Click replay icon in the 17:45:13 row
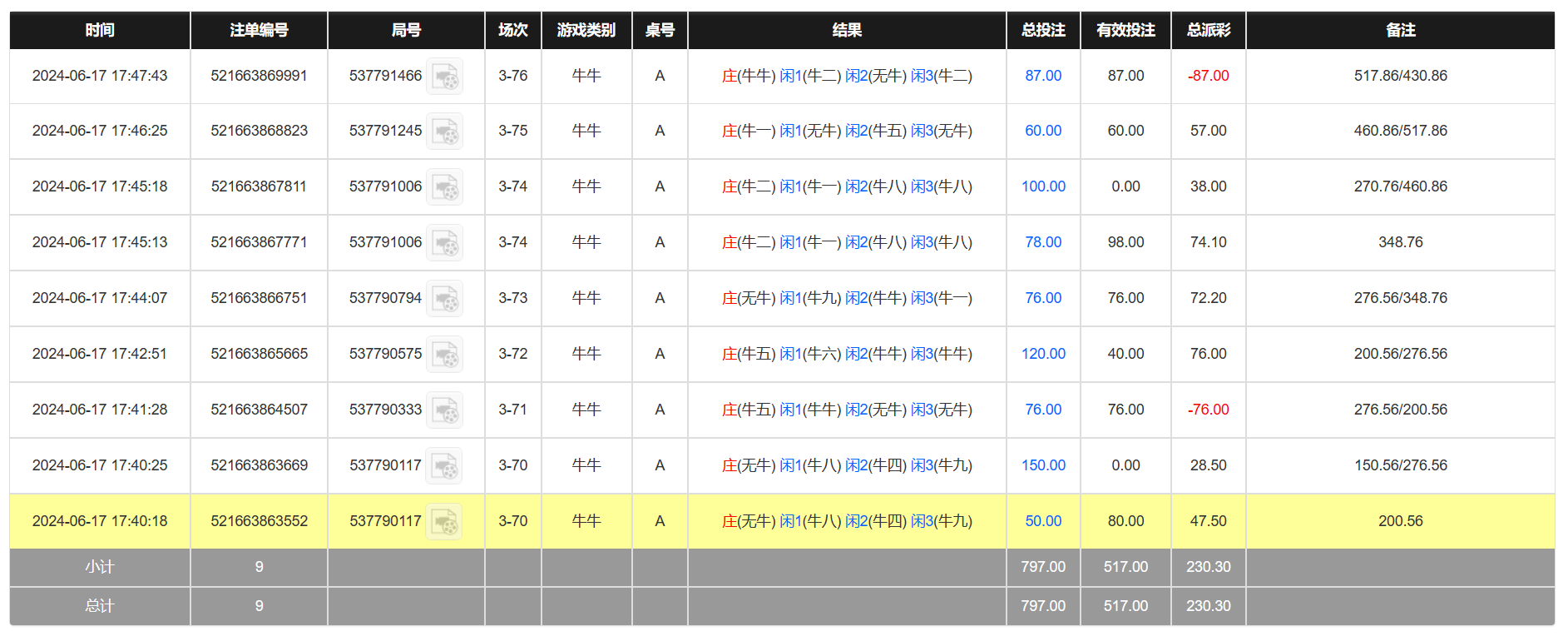Screen dimensions: 1568x636 tap(444, 243)
